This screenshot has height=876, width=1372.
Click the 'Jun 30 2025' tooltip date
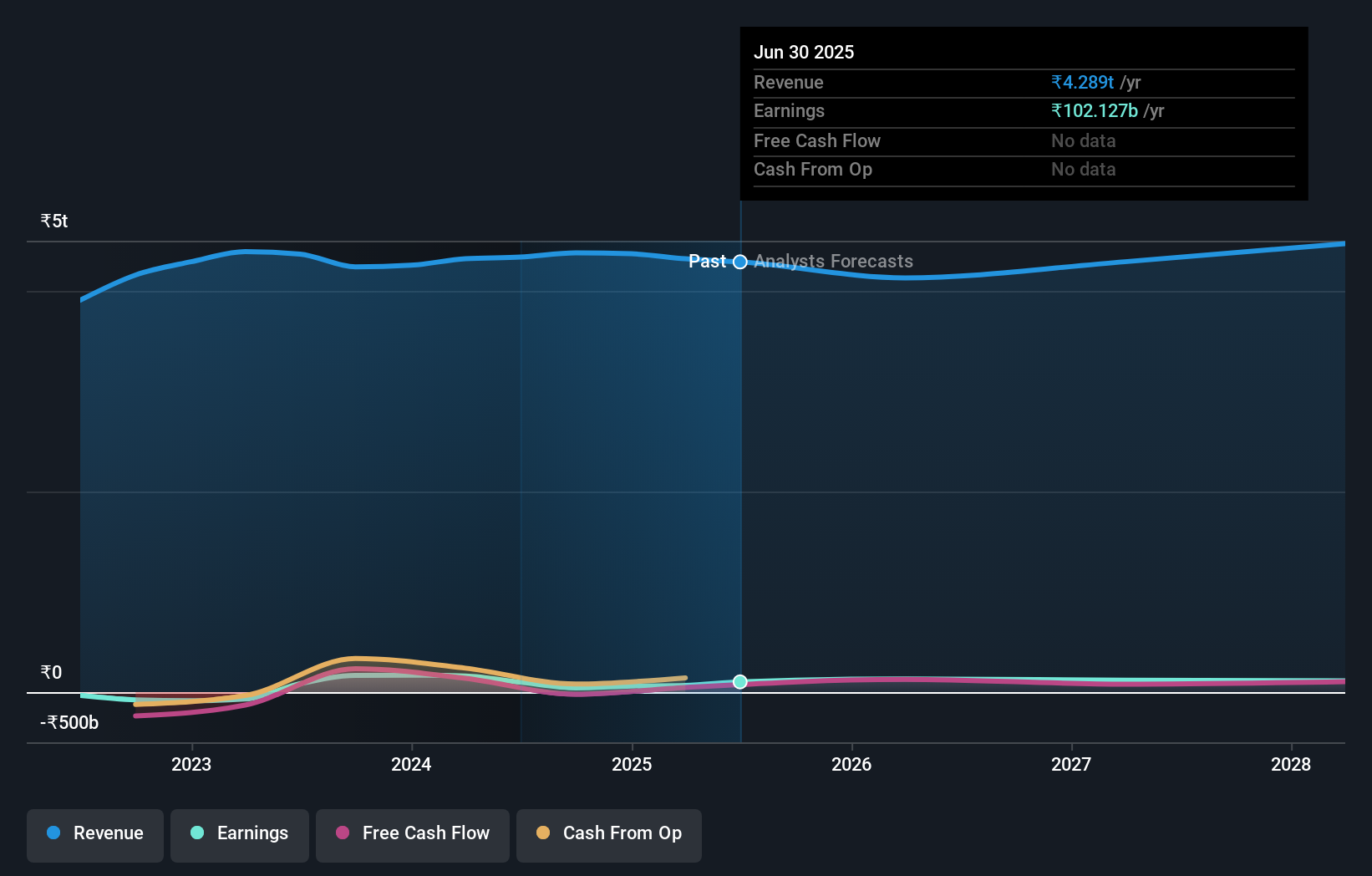(x=804, y=52)
